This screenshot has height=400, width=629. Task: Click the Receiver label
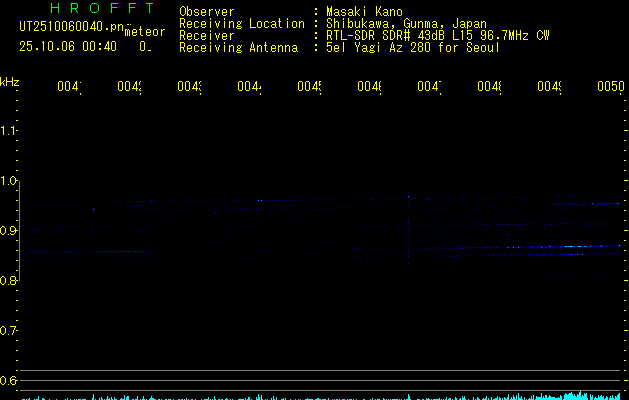[x=207, y=36]
